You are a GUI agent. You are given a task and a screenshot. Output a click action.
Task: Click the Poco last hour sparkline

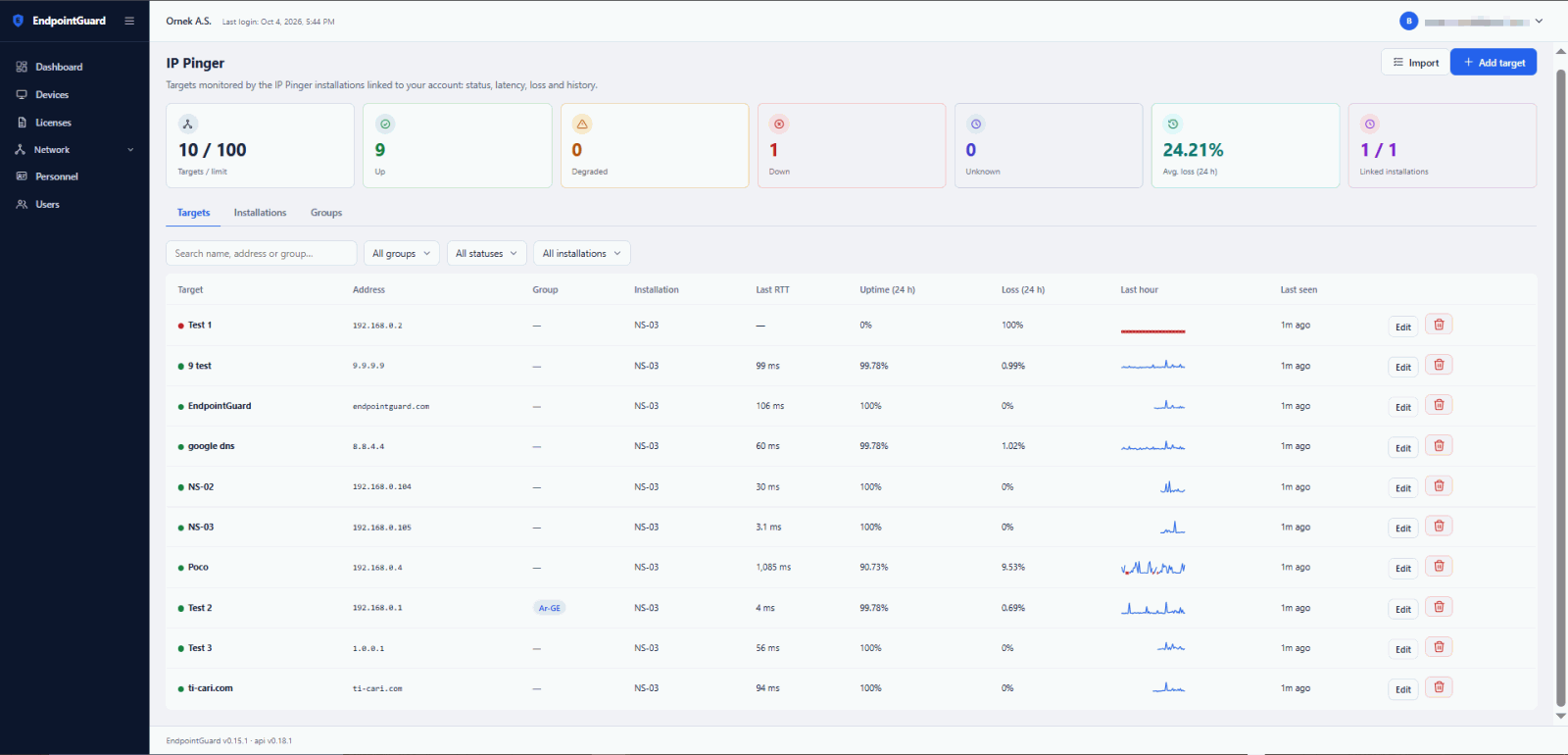pyautogui.click(x=1152, y=567)
